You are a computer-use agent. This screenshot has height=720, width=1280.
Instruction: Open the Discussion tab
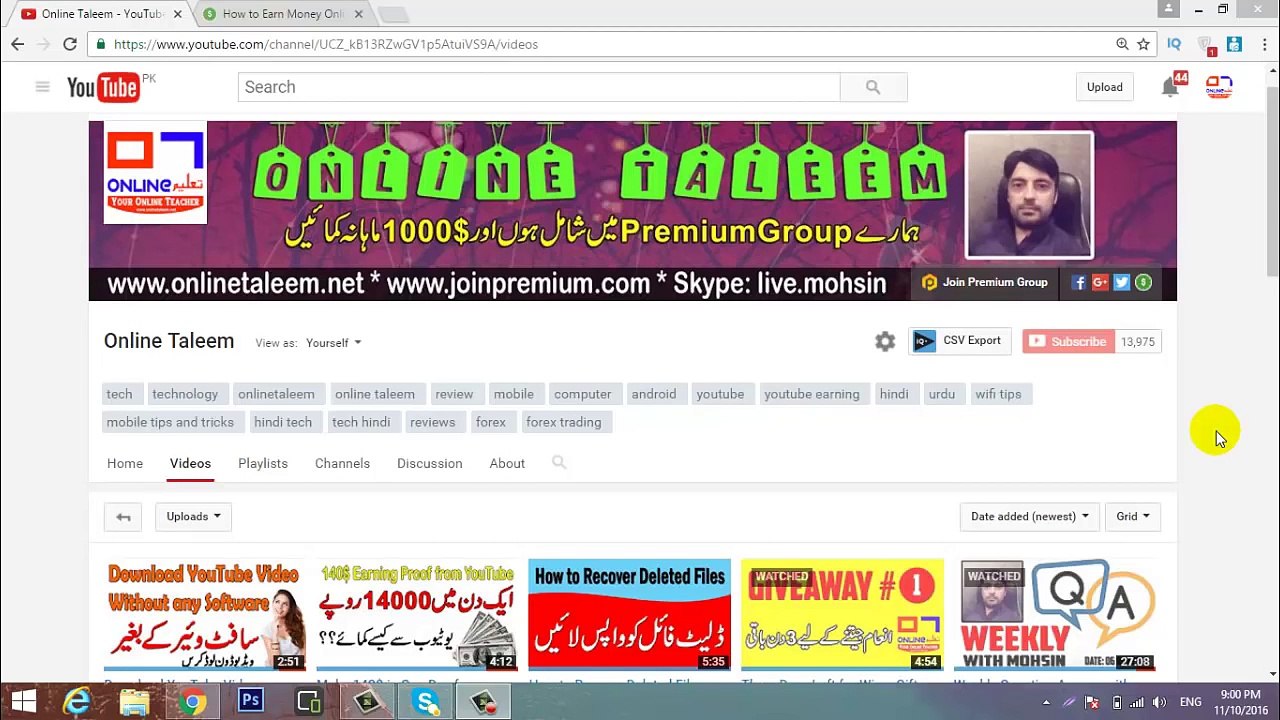coord(429,463)
